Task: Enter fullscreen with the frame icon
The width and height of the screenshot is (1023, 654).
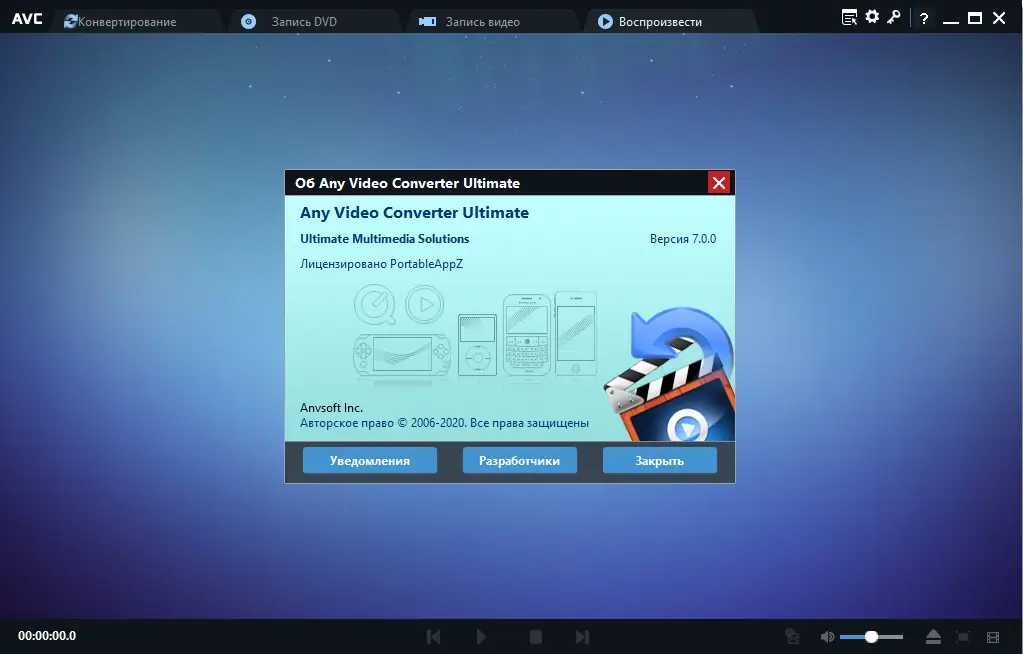Action: (963, 636)
